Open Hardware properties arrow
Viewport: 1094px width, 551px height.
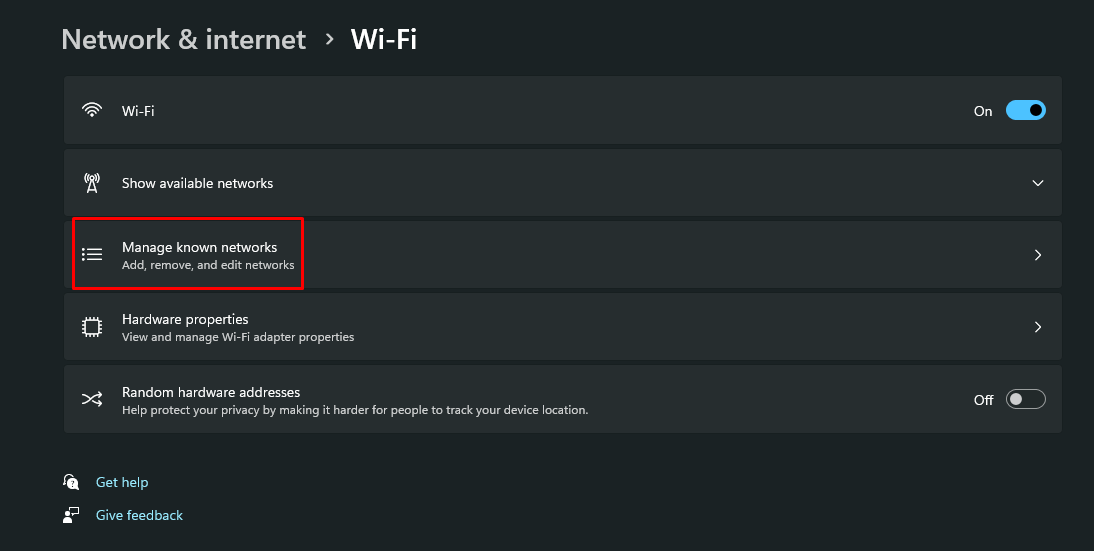[x=1037, y=326]
